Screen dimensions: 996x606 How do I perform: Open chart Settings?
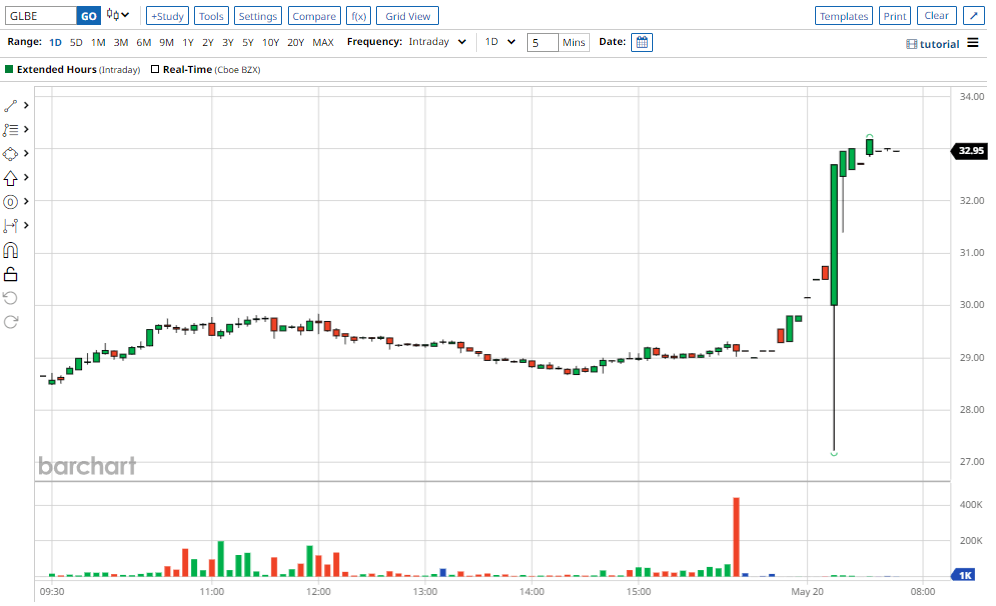[x=257, y=16]
